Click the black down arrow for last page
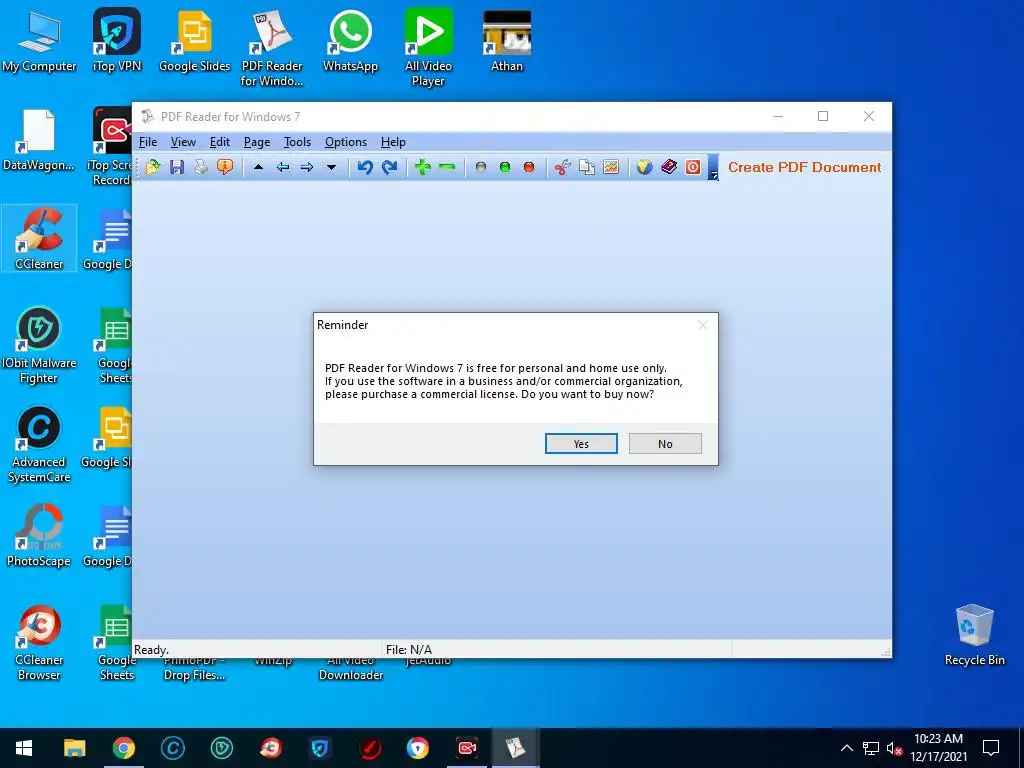The image size is (1024, 768). (331, 167)
